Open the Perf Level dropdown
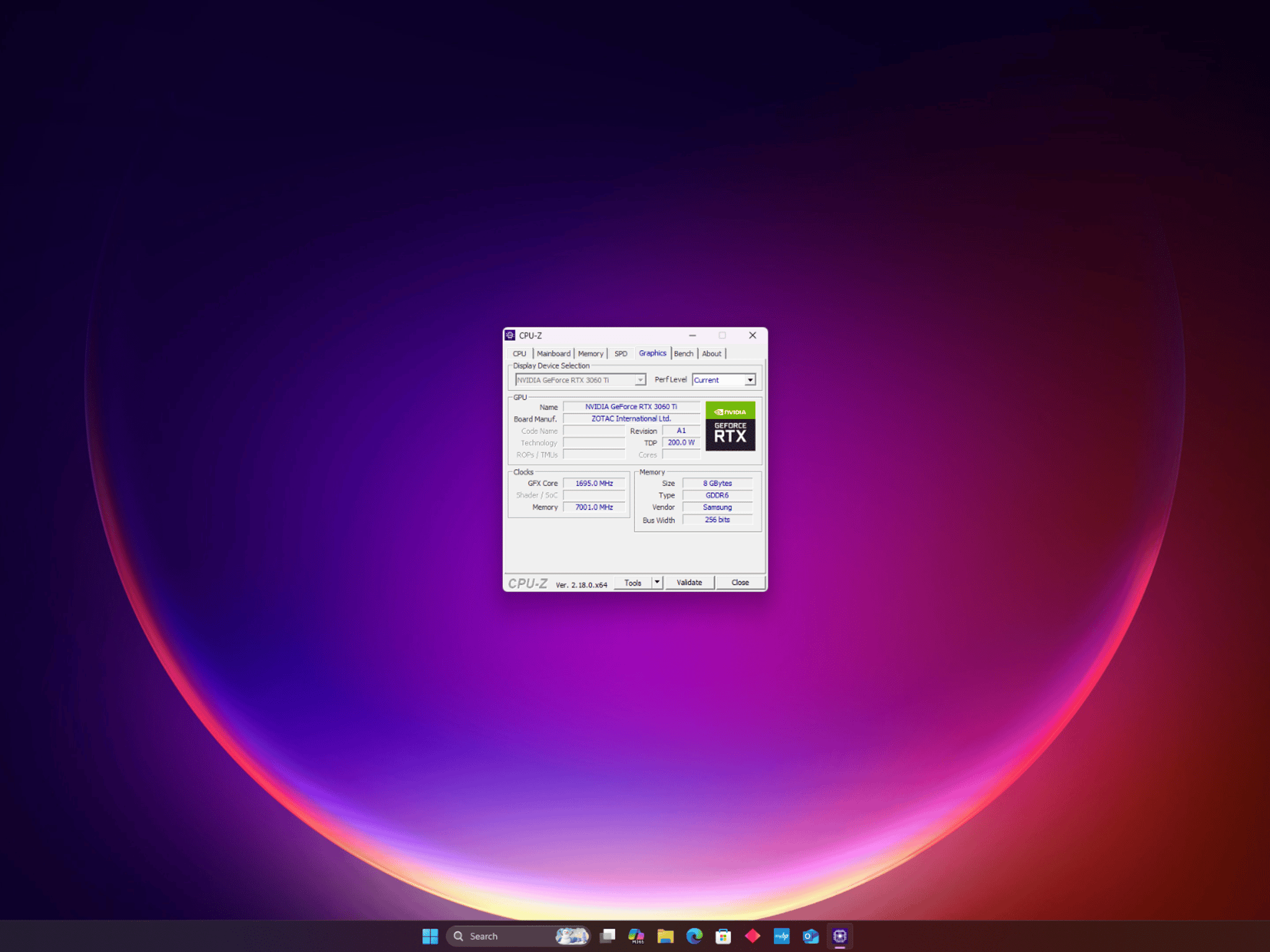1270x952 pixels. click(724, 380)
